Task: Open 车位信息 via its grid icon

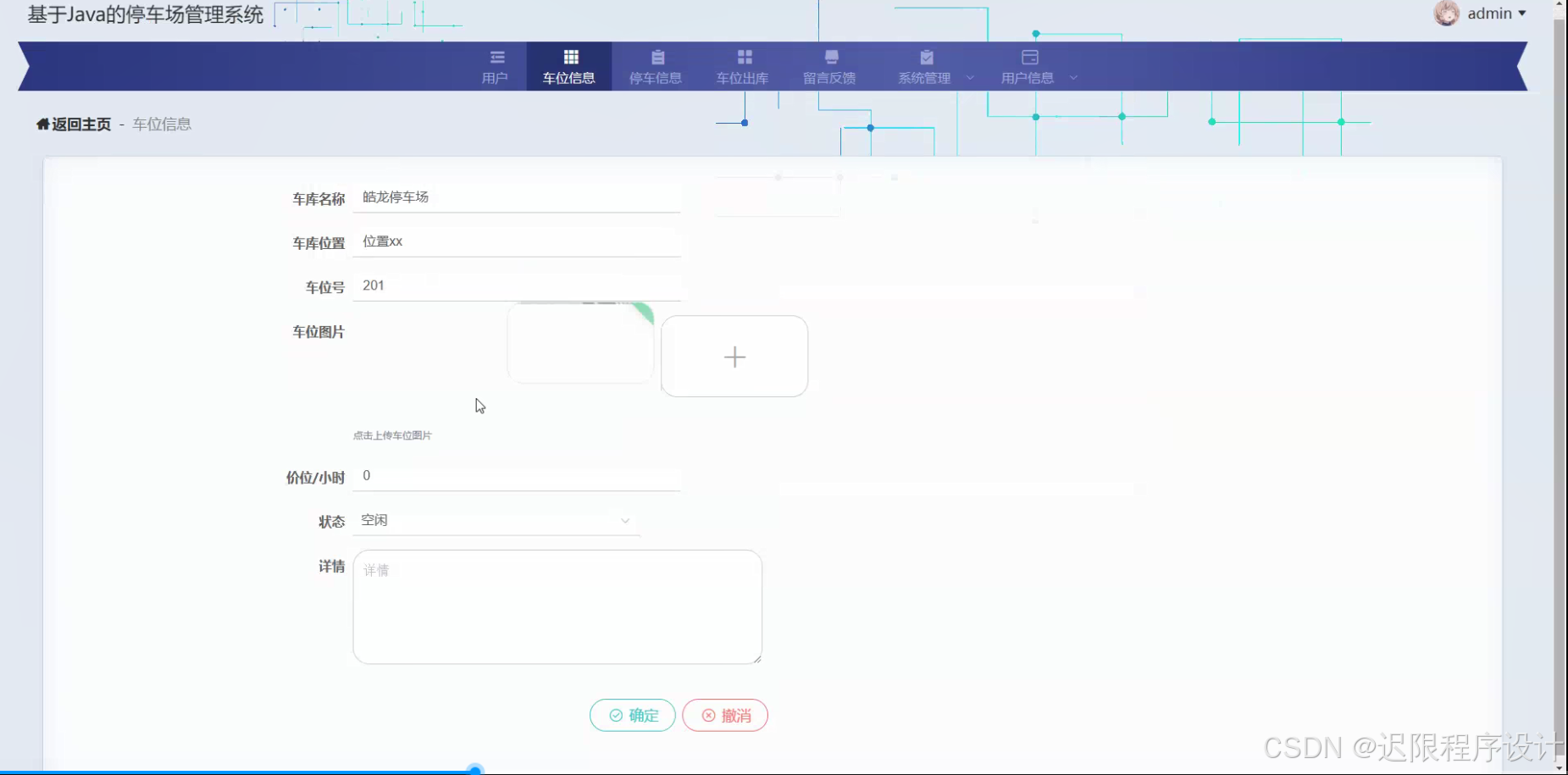Action: click(569, 57)
